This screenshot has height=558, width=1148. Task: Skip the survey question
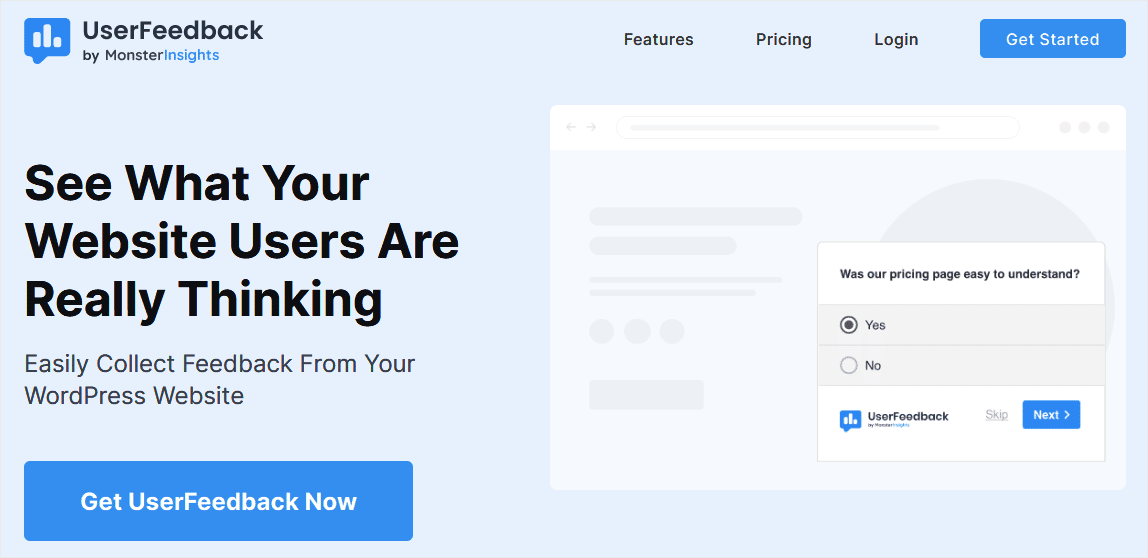click(x=997, y=415)
